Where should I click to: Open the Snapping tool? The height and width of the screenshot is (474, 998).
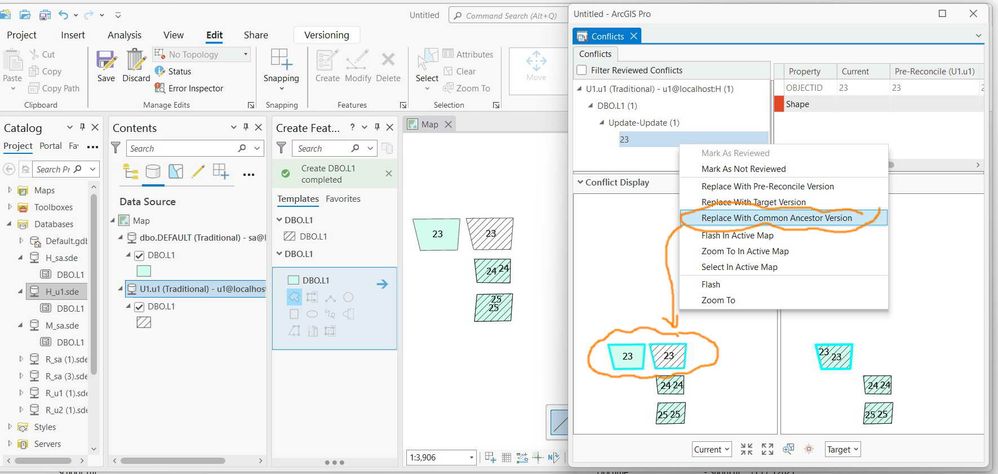tap(281, 66)
